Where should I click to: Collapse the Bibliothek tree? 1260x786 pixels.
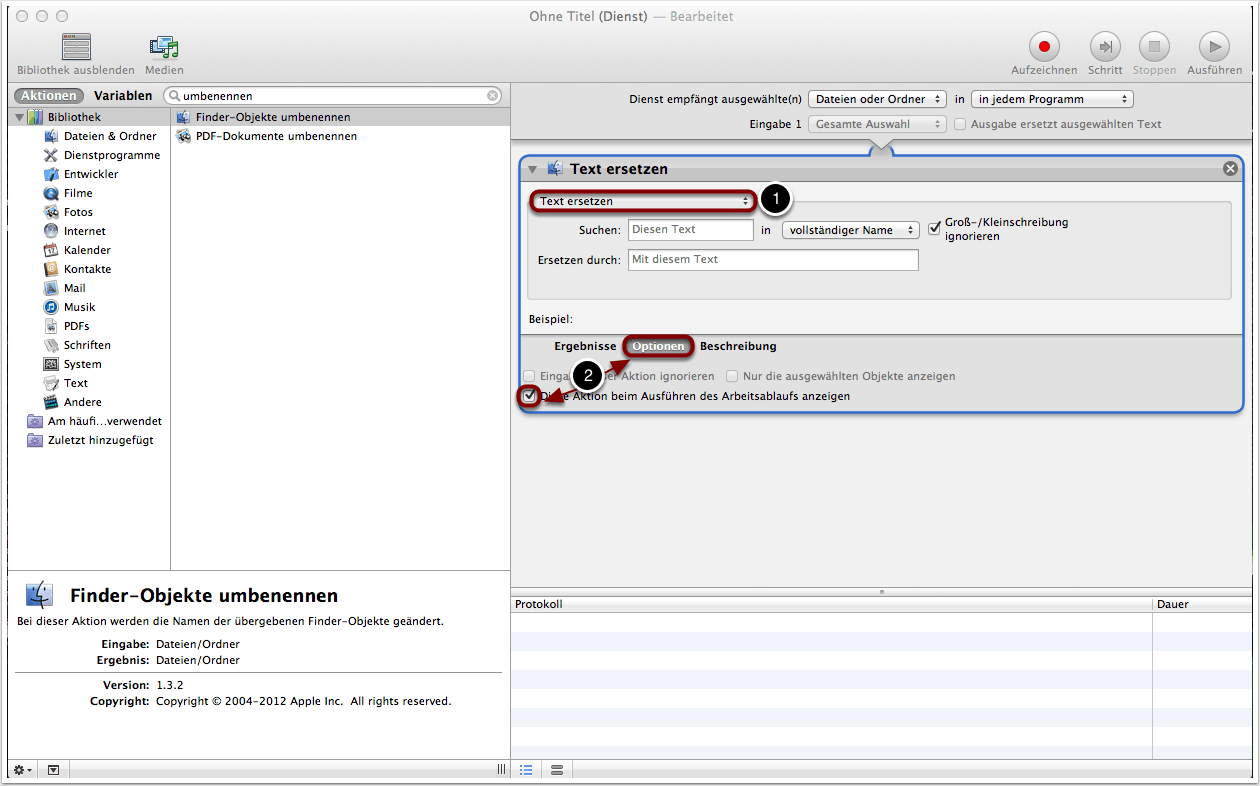[x=19, y=118]
